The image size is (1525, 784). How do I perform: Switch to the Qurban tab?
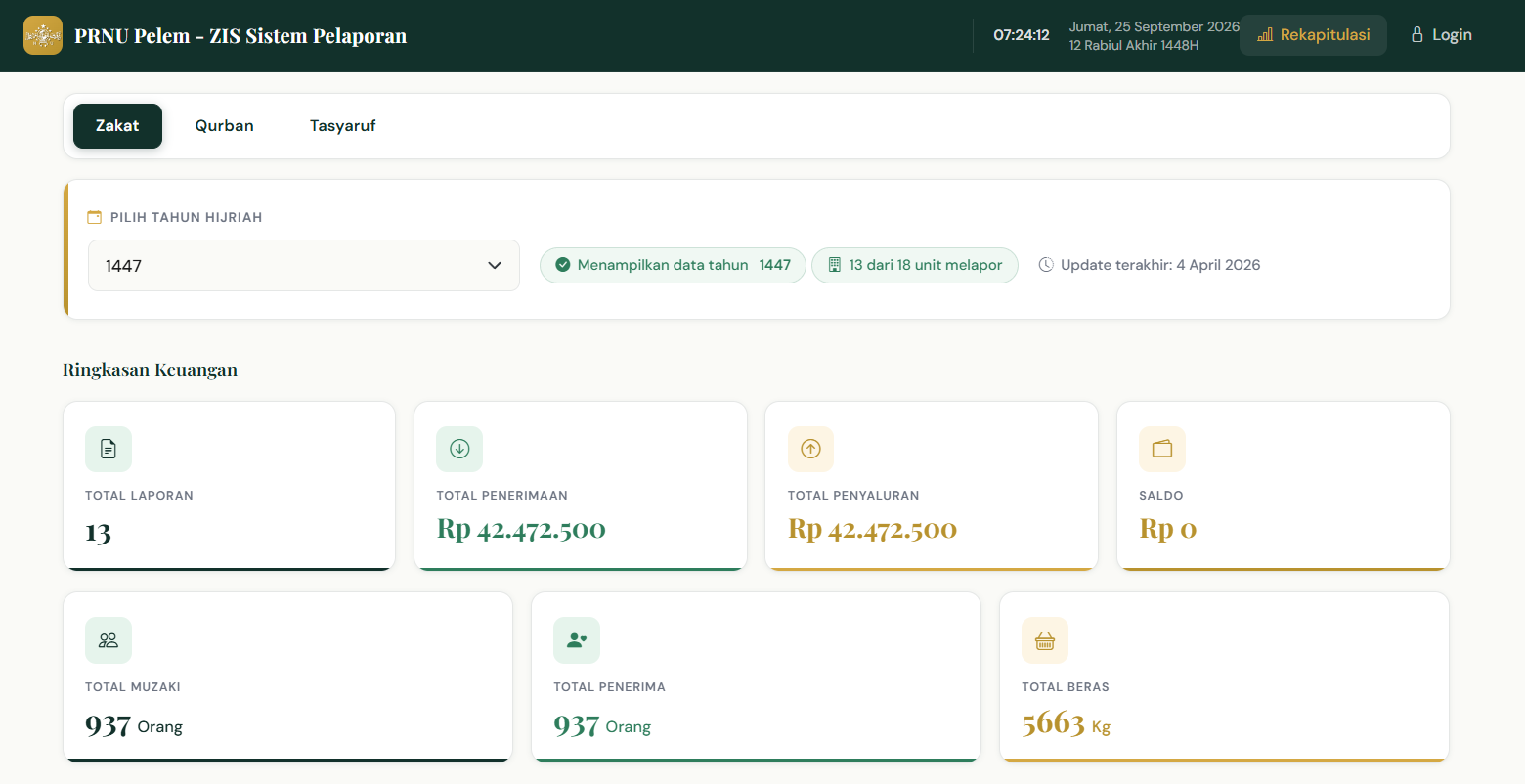tap(225, 126)
